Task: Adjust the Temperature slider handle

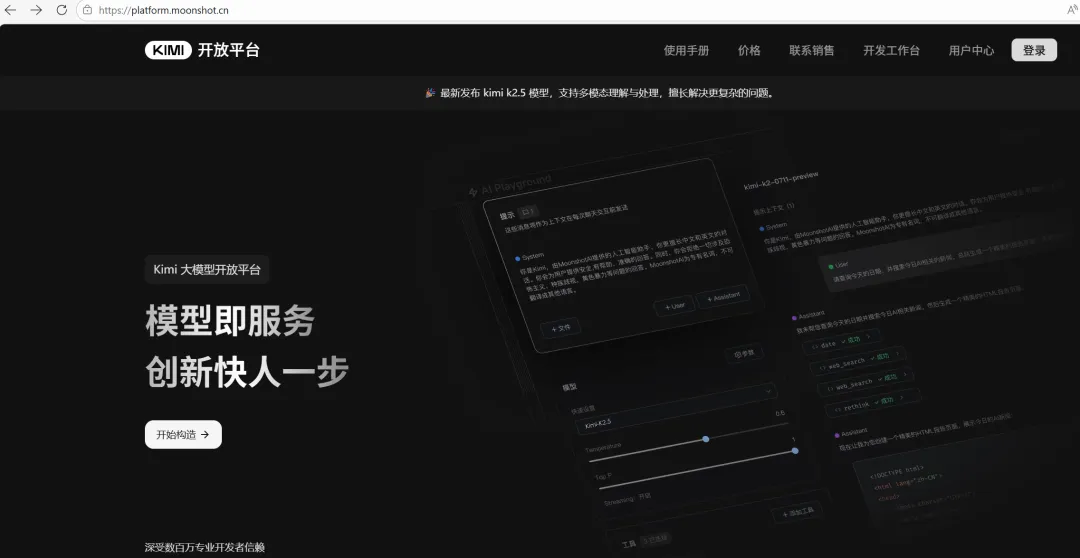Action: 705,438
